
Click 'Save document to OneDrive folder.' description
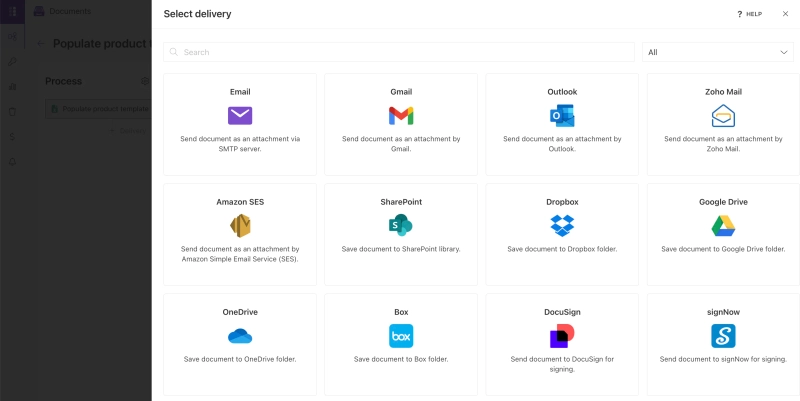pos(240,359)
